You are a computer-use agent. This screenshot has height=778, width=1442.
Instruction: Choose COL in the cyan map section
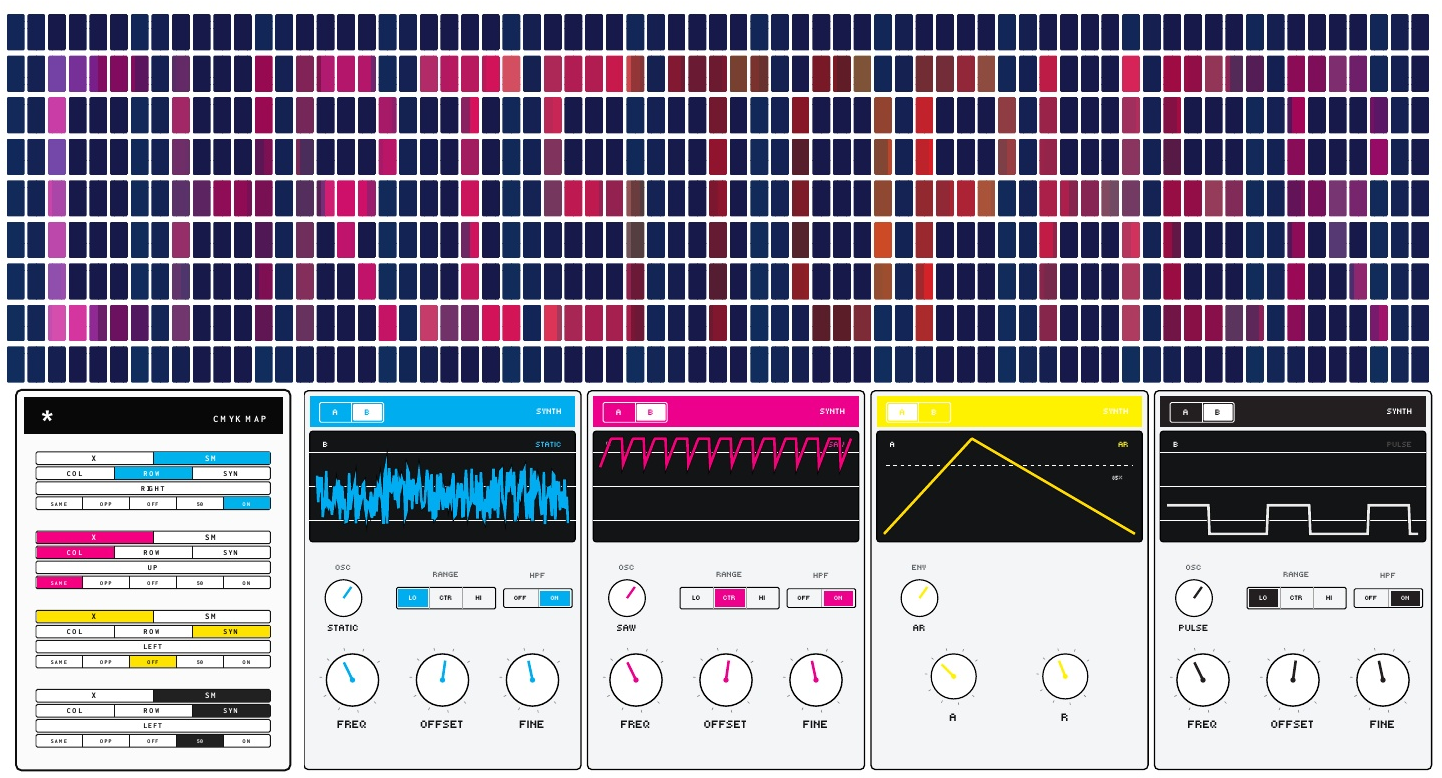[x=75, y=473]
